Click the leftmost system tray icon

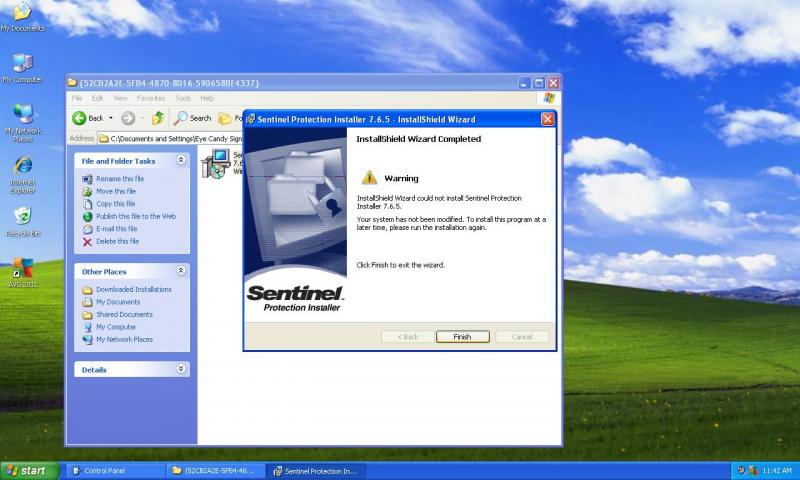pos(741,470)
